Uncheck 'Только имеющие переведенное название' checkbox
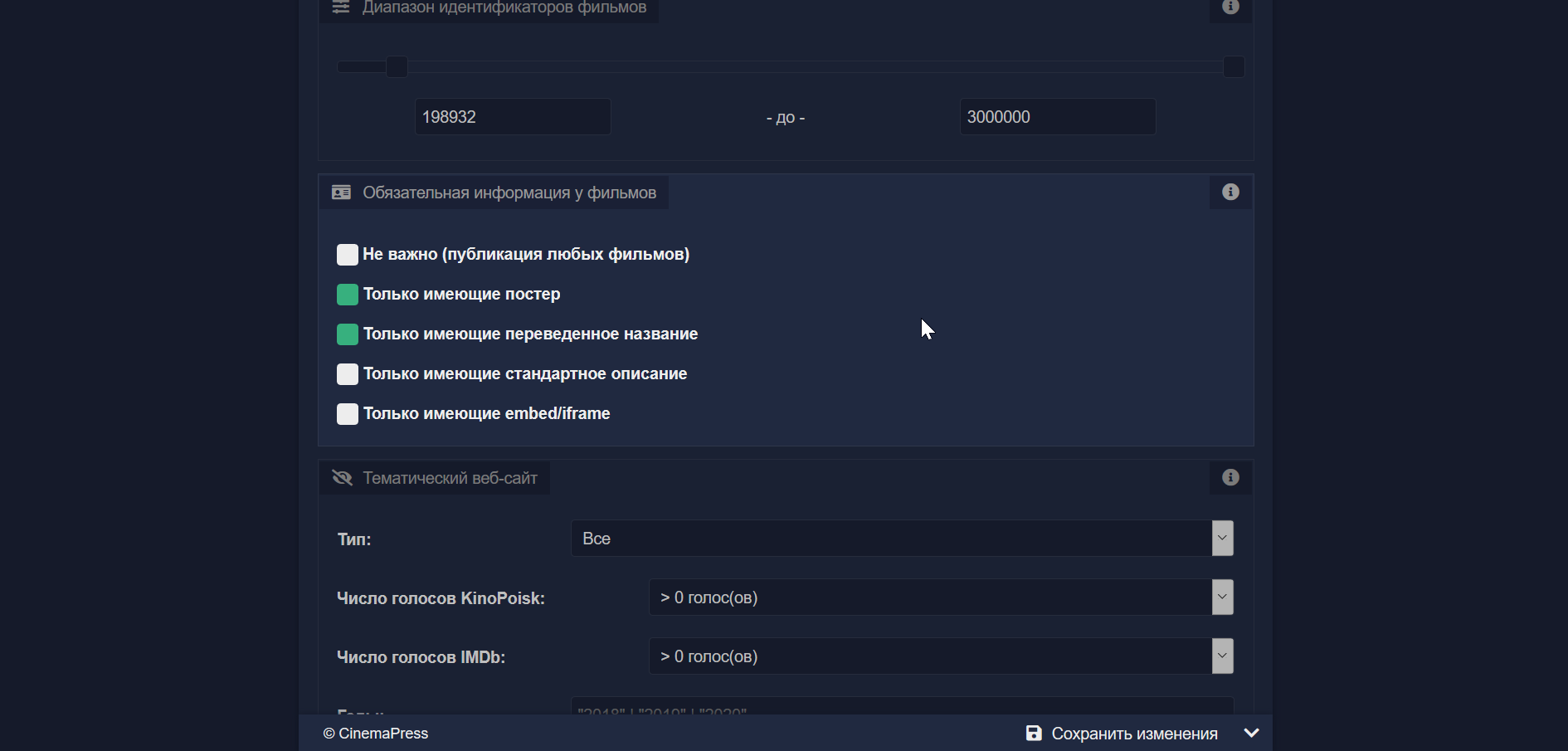Image resolution: width=1568 pixels, height=751 pixels. [348, 334]
